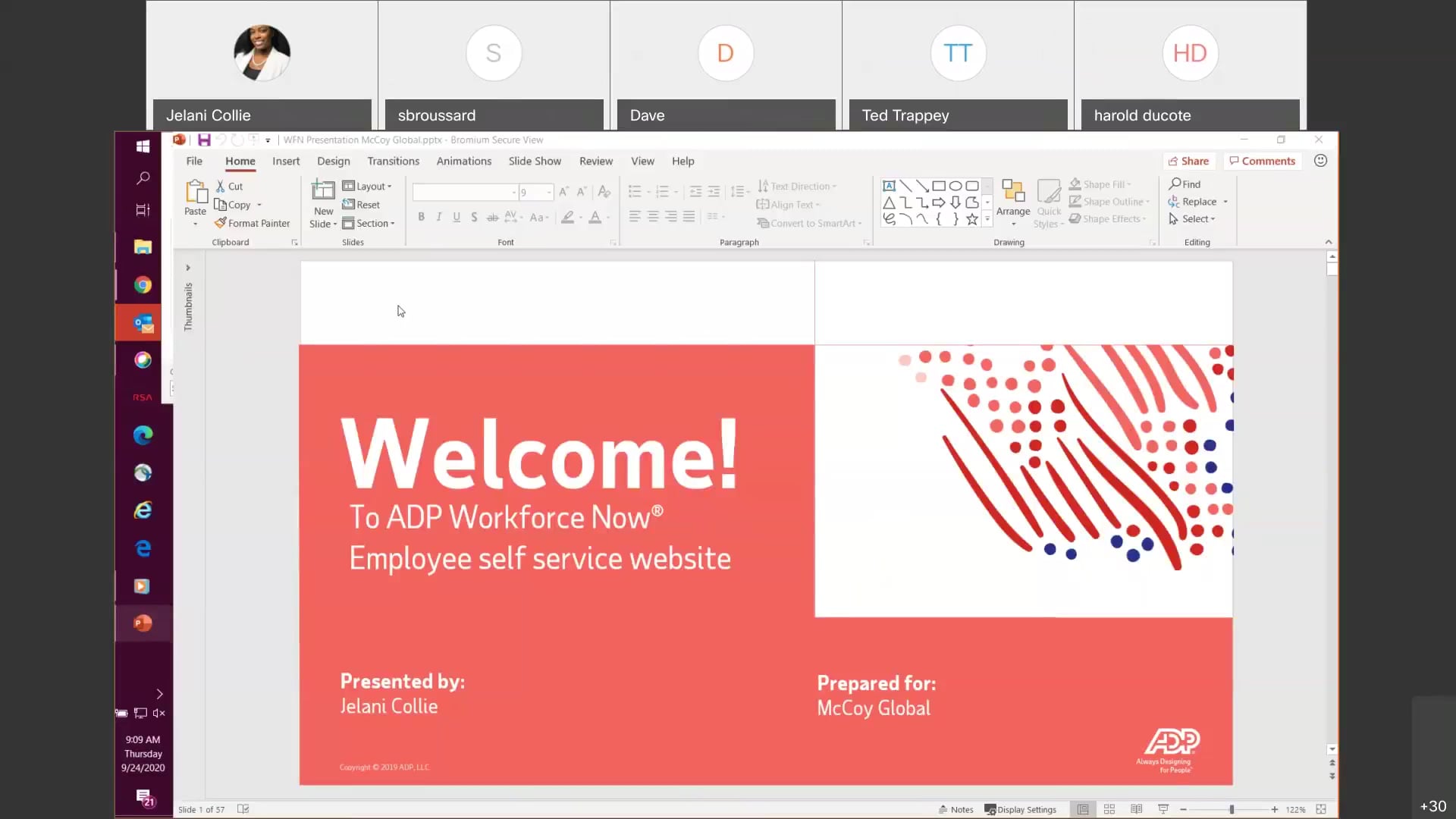Screen dimensions: 1456x819
Task: Switch to the Insert tab
Action: pyautogui.click(x=286, y=161)
